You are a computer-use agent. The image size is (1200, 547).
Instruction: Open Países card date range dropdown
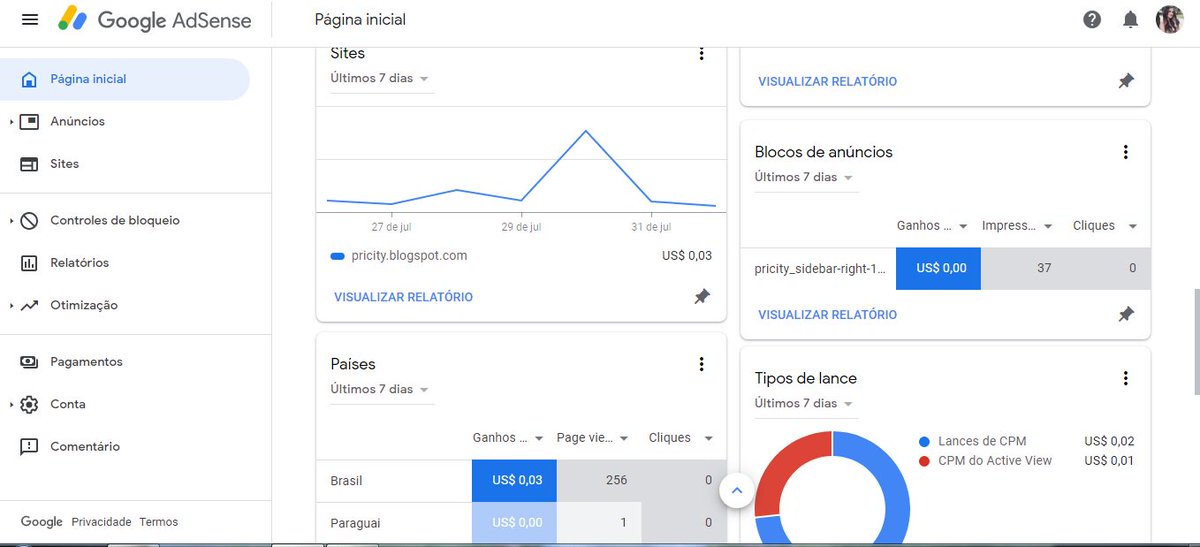click(x=381, y=389)
